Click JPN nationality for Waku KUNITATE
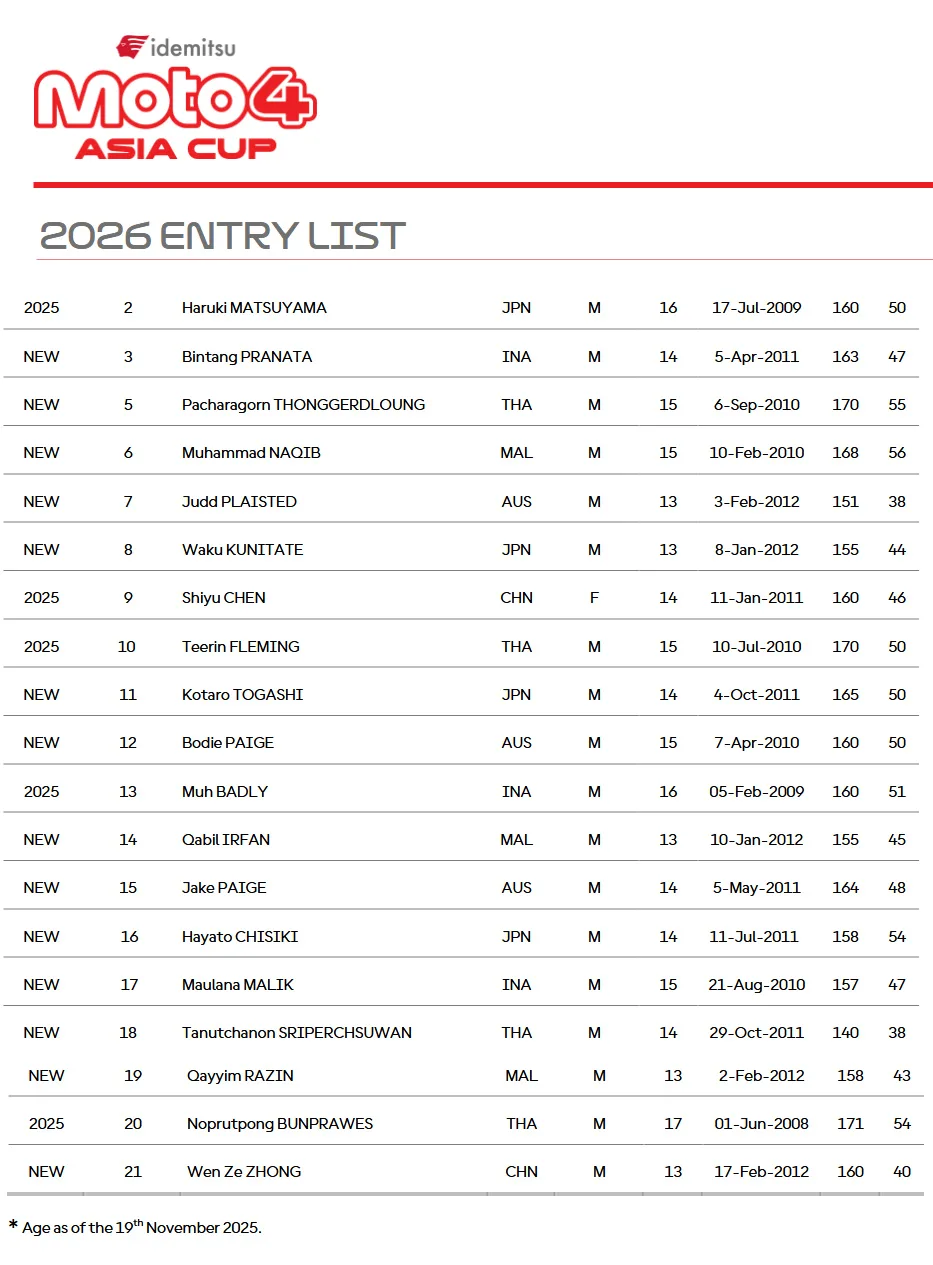 pyautogui.click(x=516, y=550)
